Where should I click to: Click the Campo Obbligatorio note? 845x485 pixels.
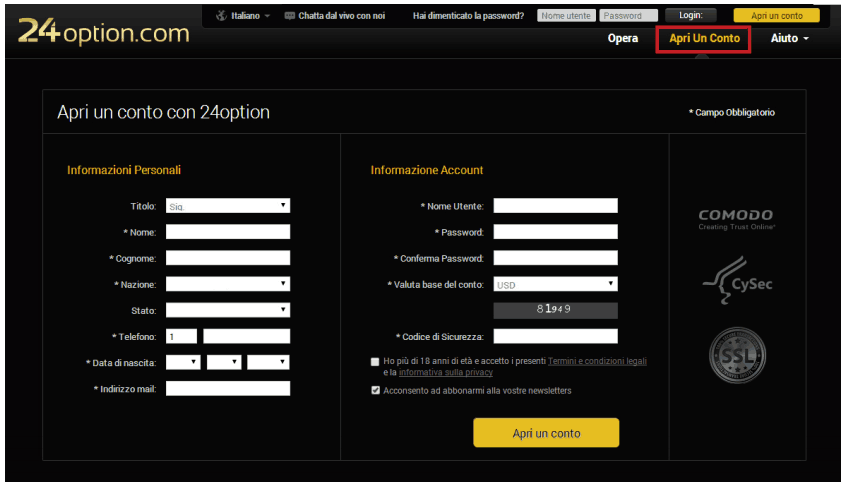click(732, 113)
